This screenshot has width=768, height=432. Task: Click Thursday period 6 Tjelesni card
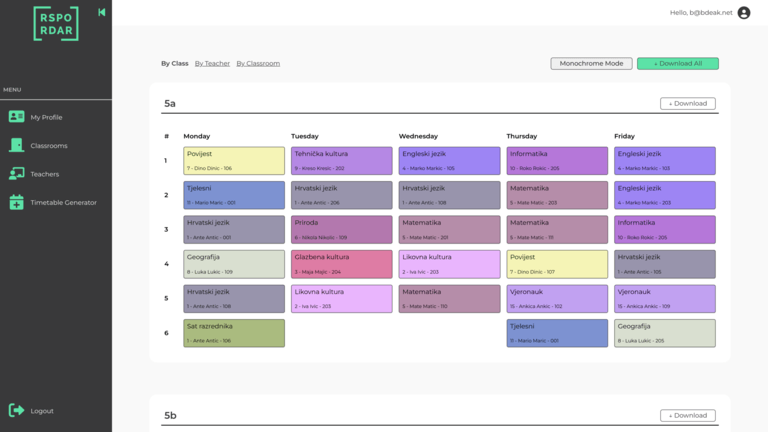pyautogui.click(x=557, y=333)
